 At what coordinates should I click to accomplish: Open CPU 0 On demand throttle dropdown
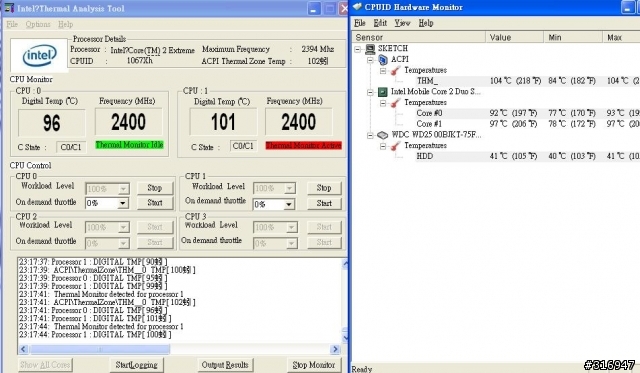122,203
